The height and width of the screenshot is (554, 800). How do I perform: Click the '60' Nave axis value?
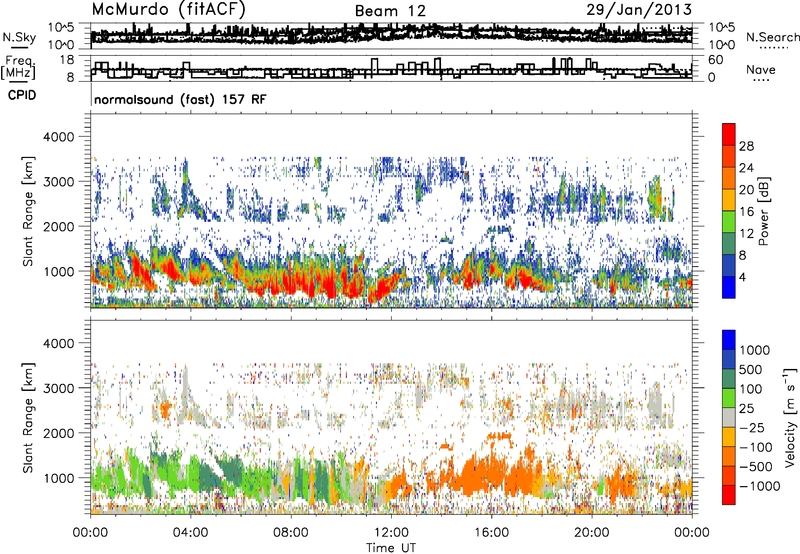tap(715, 60)
